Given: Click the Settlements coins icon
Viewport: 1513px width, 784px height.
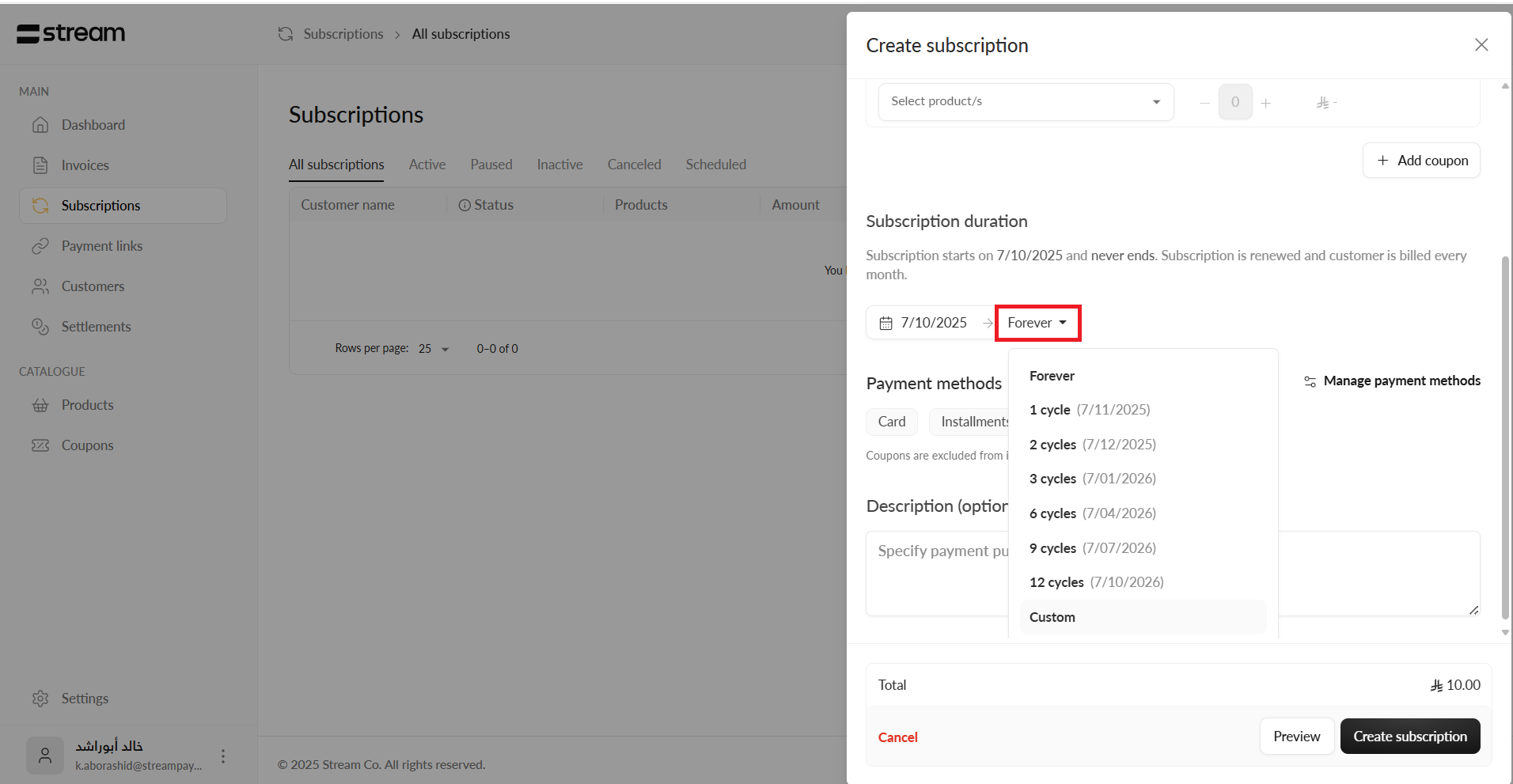Looking at the screenshot, I should 40,327.
